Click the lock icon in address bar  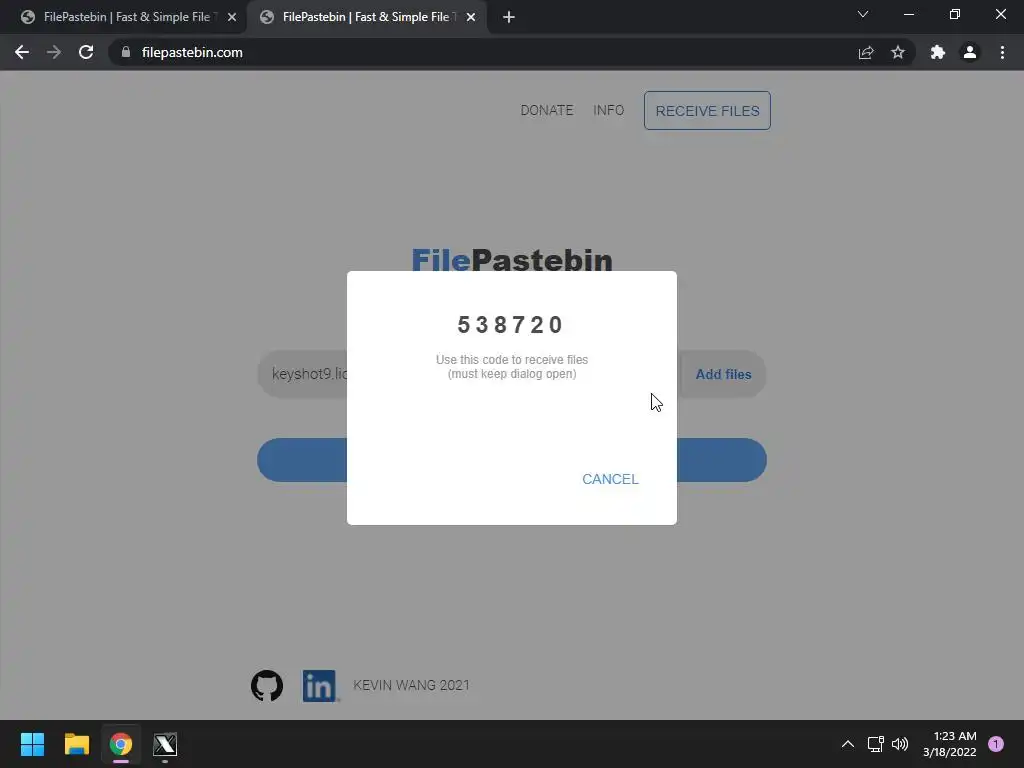tap(126, 52)
